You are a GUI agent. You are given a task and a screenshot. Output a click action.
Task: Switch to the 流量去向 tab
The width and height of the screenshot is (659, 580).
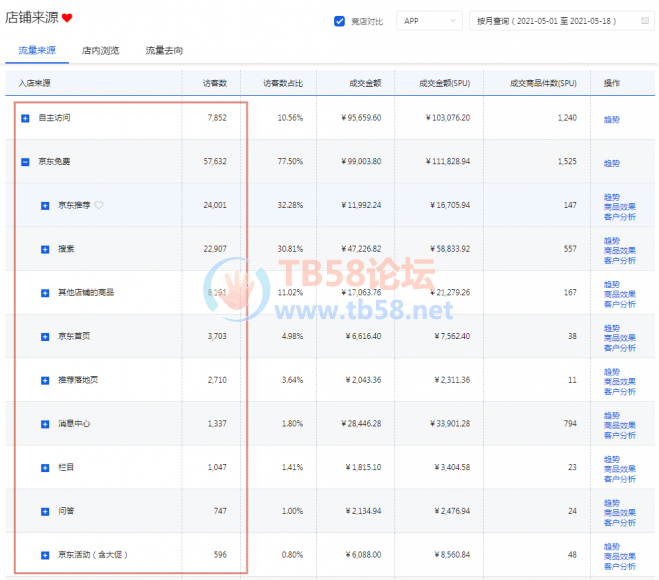(x=164, y=50)
